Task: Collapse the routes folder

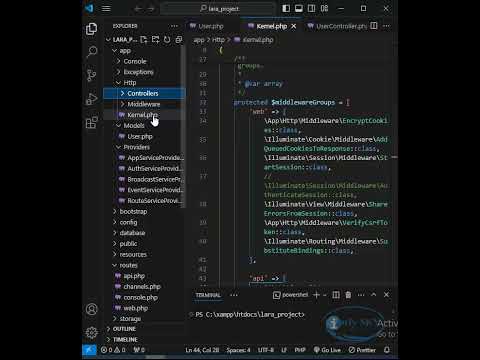Action: pos(128,265)
